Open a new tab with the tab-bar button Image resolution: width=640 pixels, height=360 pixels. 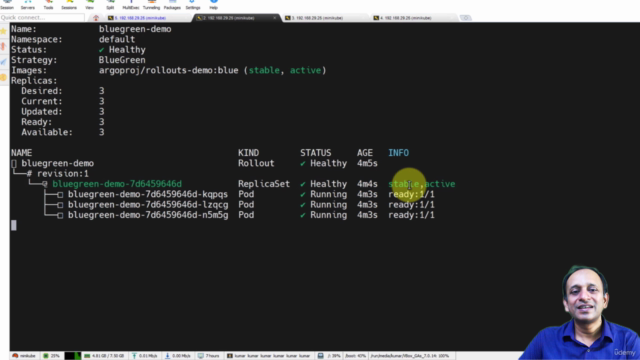(x=465, y=18)
